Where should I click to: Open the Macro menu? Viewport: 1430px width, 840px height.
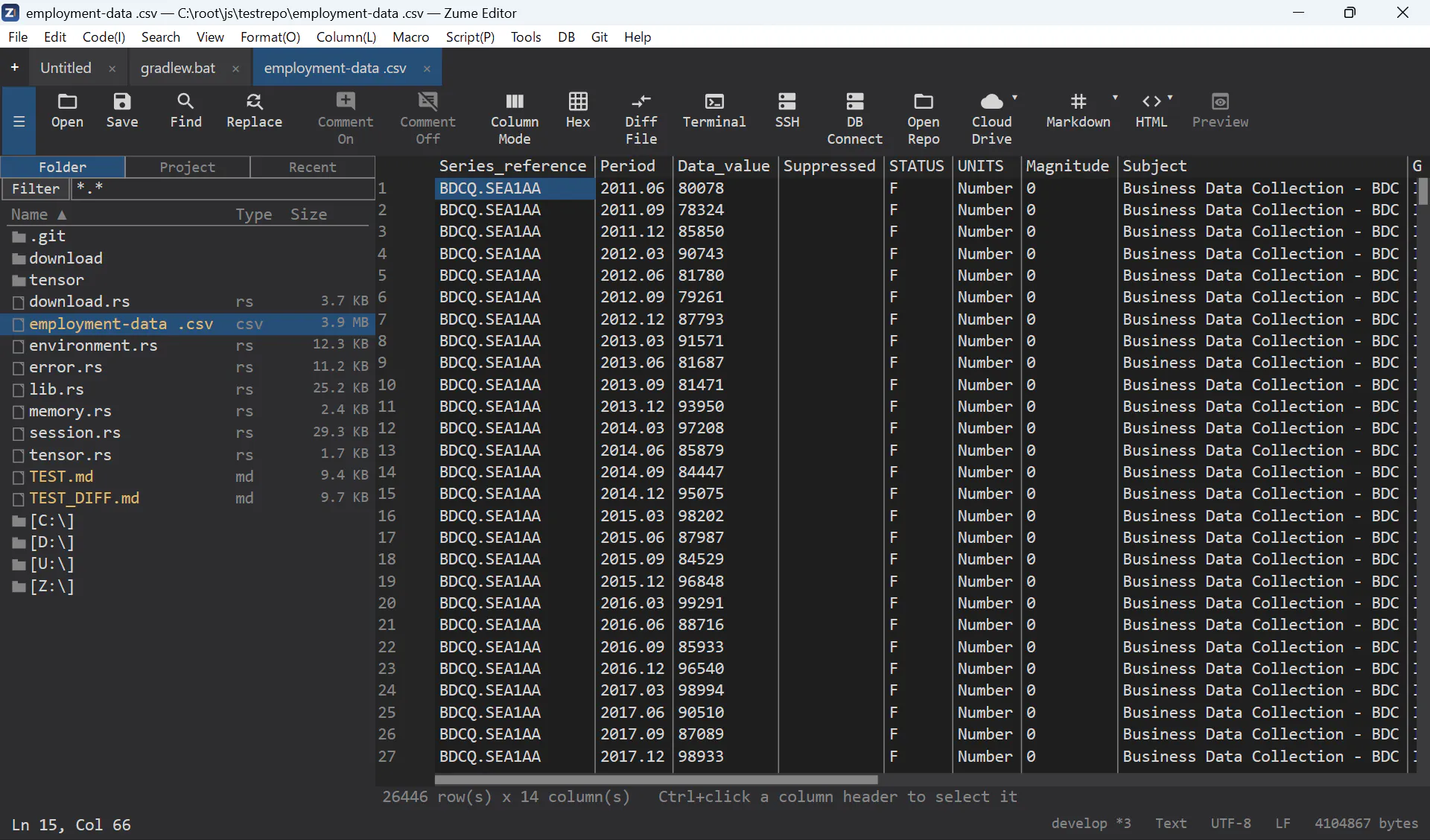coord(410,36)
